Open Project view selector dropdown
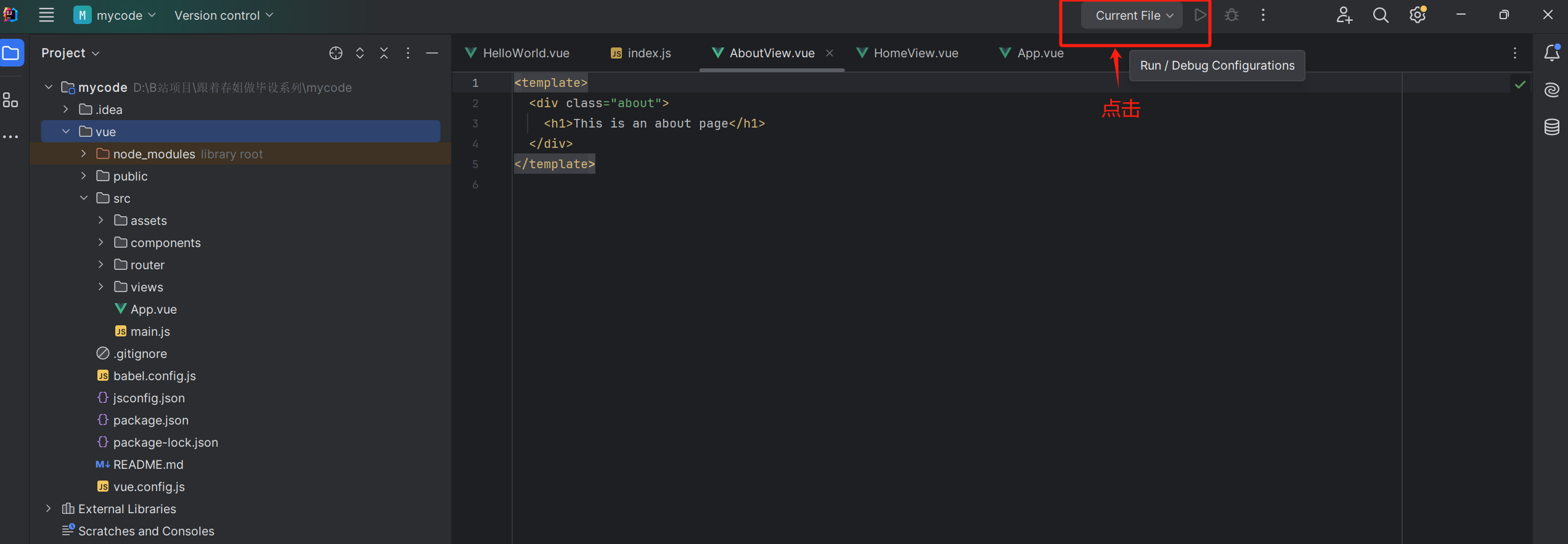1568x544 pixels. (x=70, y=53)
